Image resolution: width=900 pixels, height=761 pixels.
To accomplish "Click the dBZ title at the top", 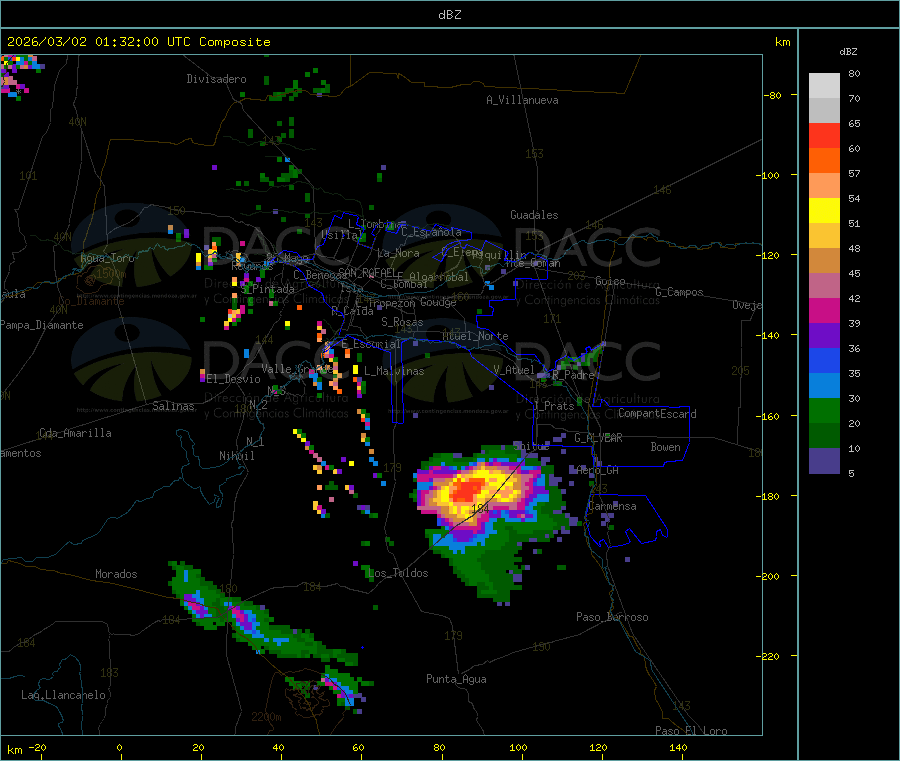I will (449, 15).
